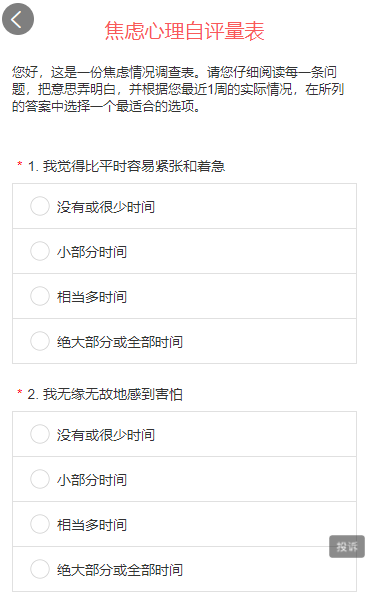Select 绝大部分或全部时间 radio for question 1
The height and width of the screenshot is (595, 370).
(40, 341)
